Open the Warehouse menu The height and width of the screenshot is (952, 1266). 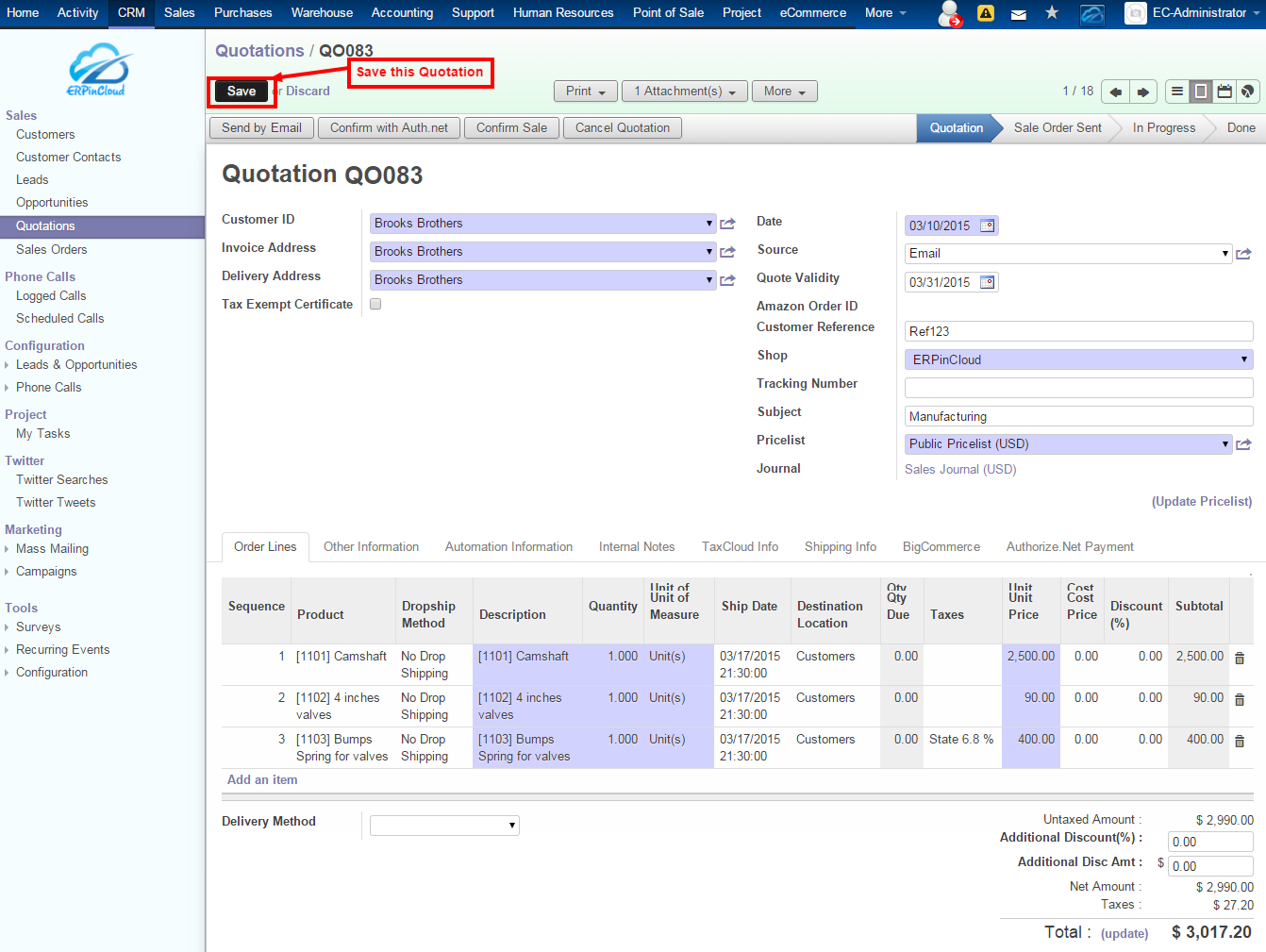tap(322, 13)
